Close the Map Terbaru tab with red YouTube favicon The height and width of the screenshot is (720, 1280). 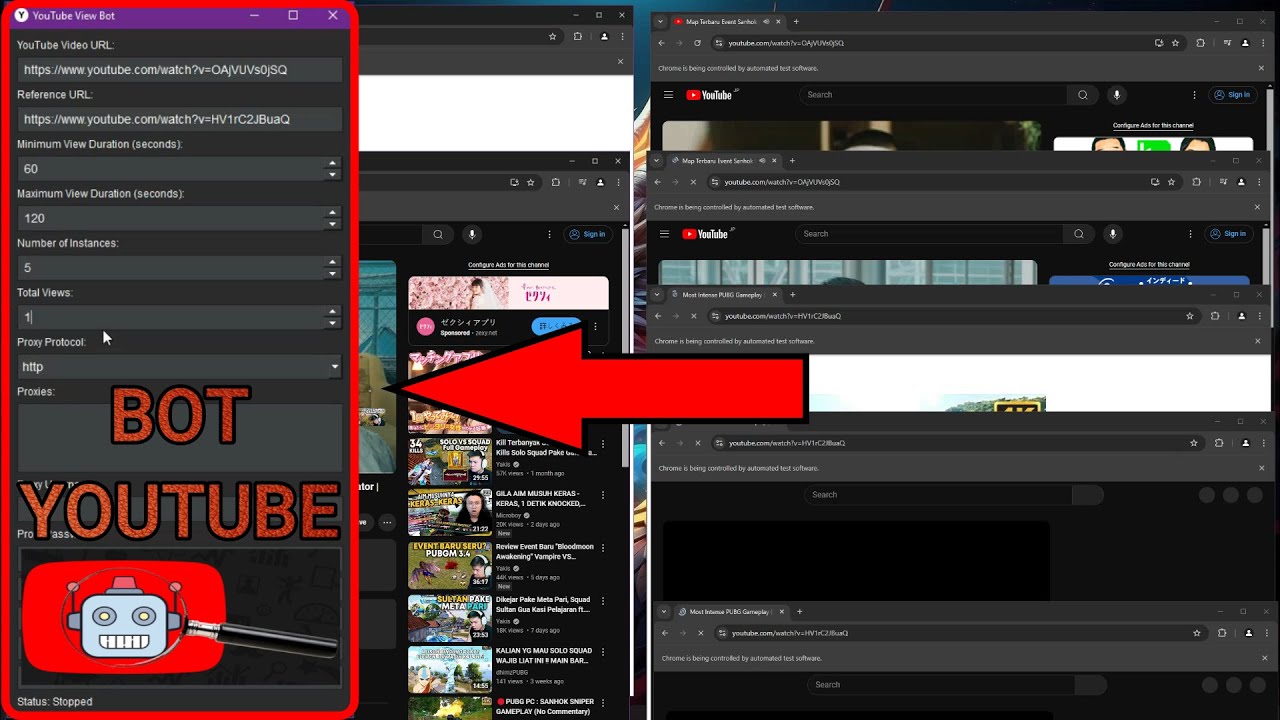coord(780,21)
